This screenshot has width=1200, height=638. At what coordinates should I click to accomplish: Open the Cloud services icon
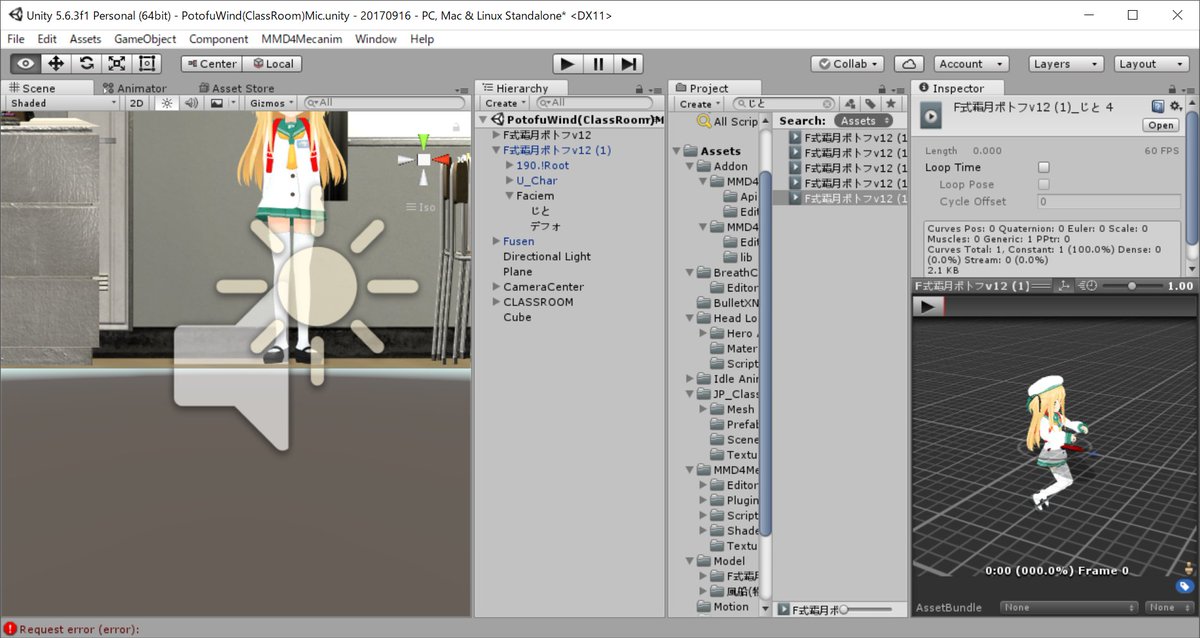pyautogui.click(x=909, y=63)
